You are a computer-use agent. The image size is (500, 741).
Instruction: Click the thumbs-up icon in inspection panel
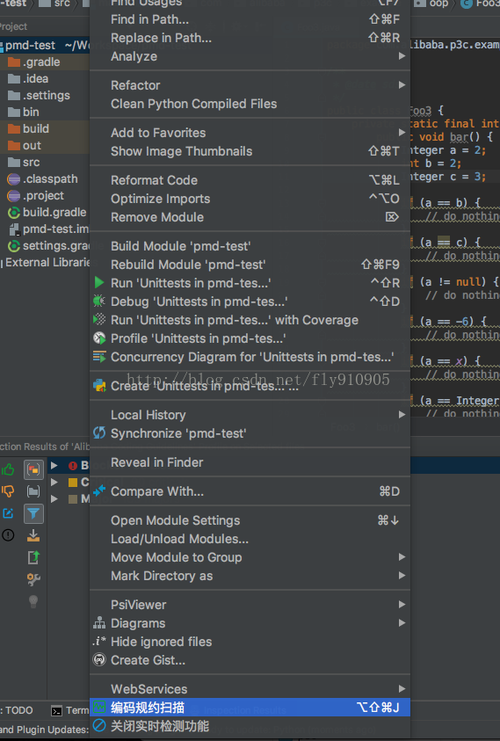tap(8, 469)
